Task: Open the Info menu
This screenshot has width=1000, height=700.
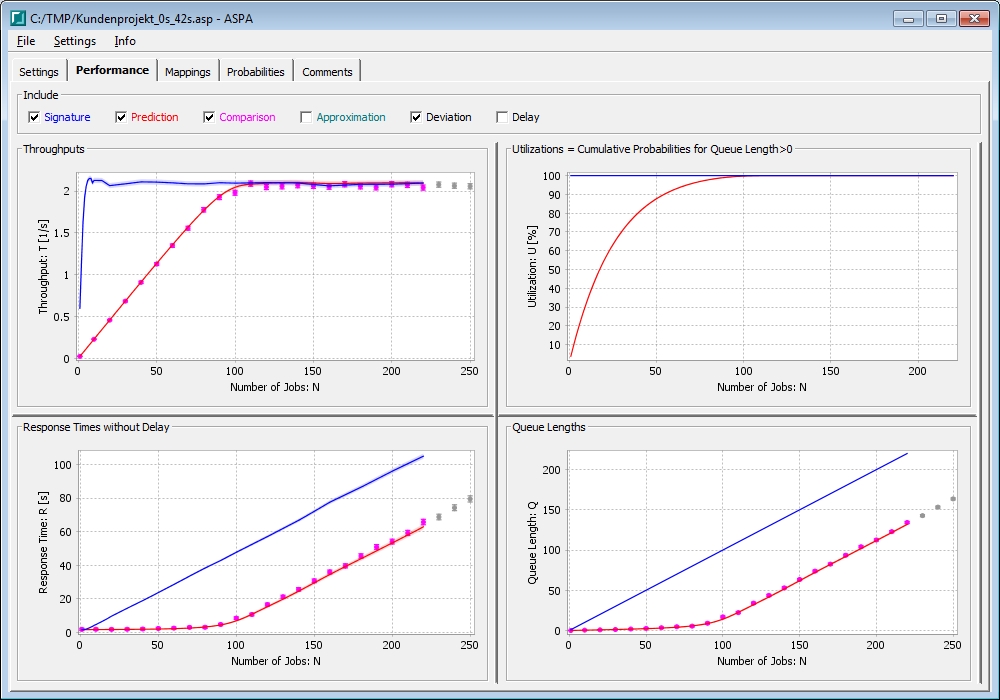Action: [125, 41]
